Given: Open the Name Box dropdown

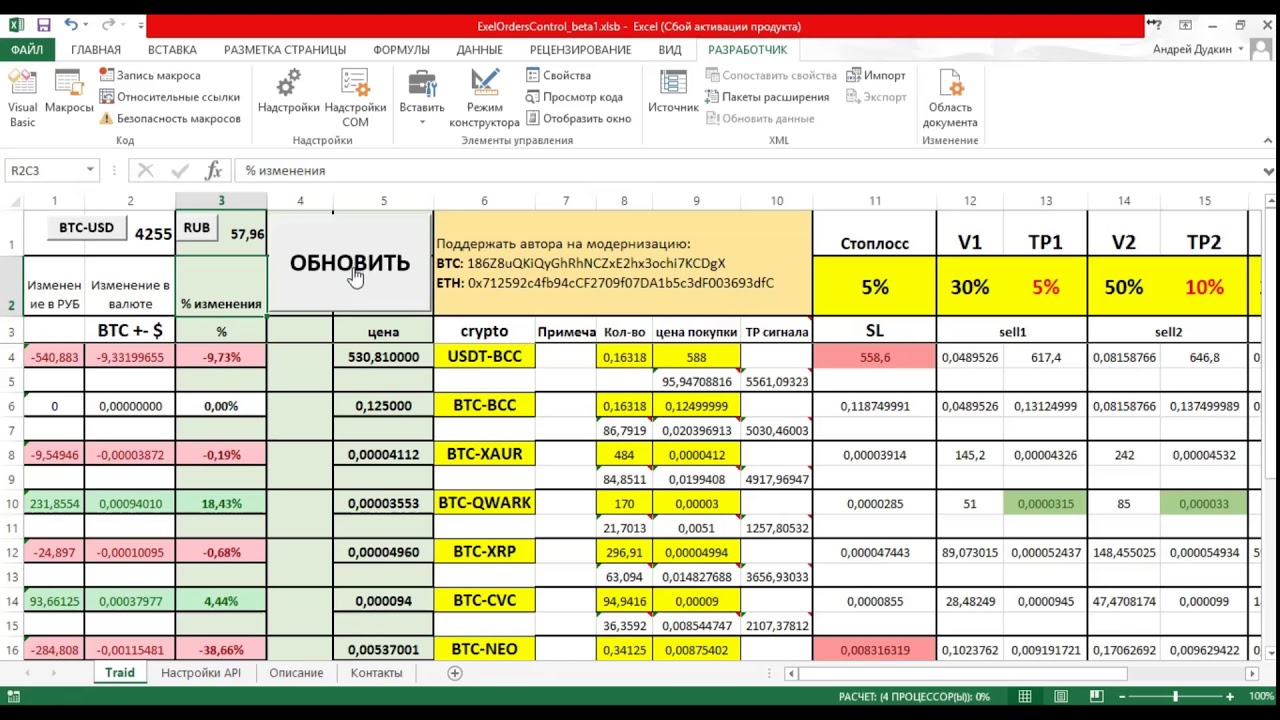Looking at the screenshot, I should pos(90,171).
